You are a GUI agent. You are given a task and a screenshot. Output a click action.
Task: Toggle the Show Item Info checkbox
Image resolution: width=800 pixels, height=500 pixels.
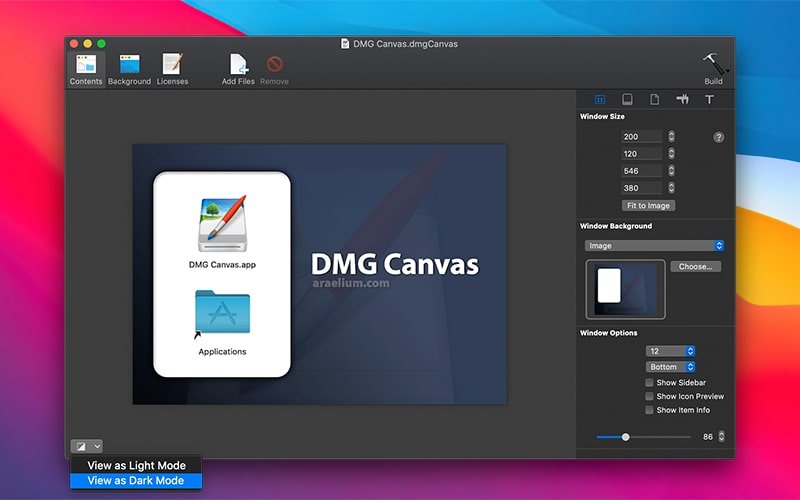(x=649, y=410)
